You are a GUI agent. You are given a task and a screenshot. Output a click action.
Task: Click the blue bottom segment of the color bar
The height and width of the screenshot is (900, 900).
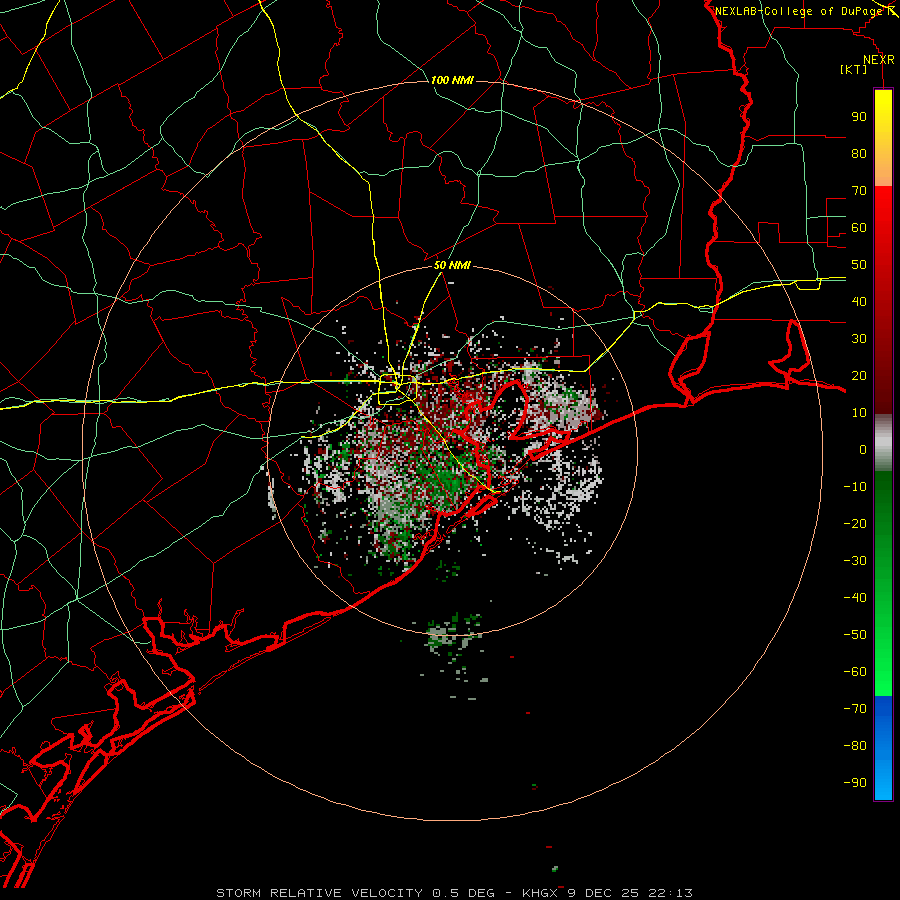(883, 748)
